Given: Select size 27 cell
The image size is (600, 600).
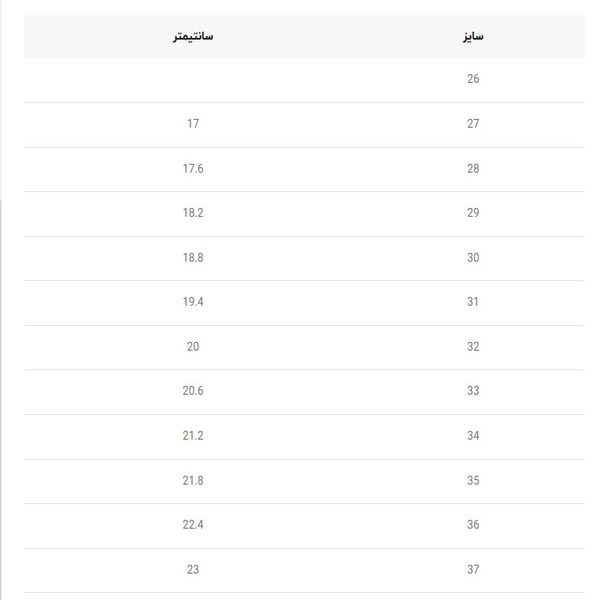Looking at the screenshot, I should [x=473, y=124].
